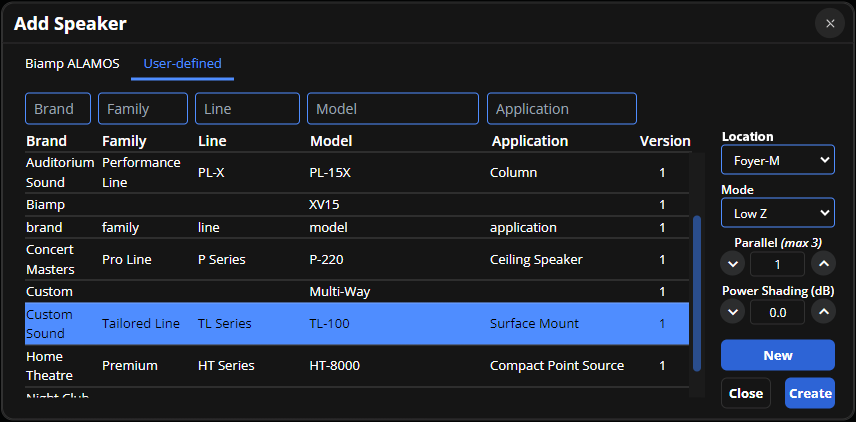Close the Add Speaker dialog with X icon
The width and height of the screenshot is (856, 422).
point(829,23)
